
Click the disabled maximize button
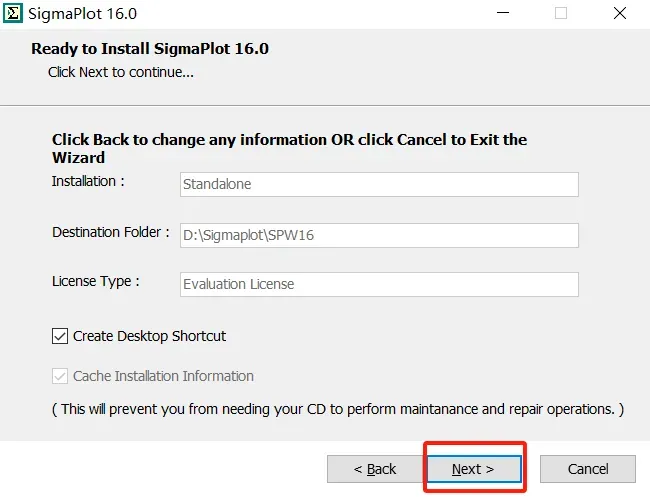tap(561, 13)
